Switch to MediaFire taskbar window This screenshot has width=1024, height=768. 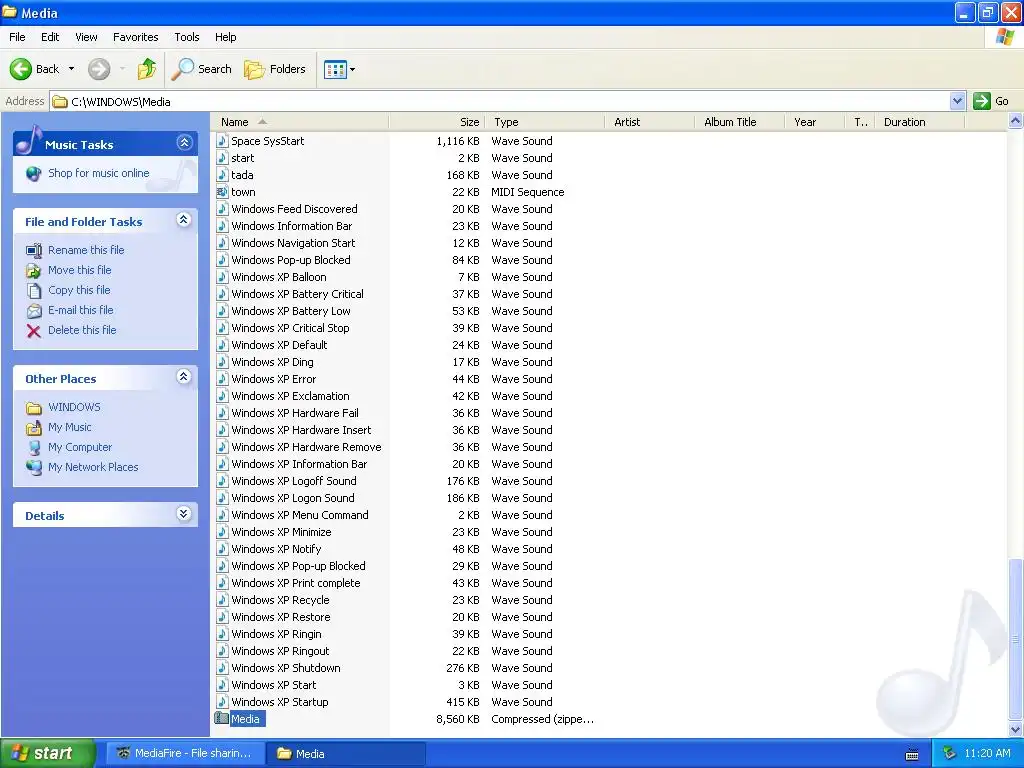point(185,754)
